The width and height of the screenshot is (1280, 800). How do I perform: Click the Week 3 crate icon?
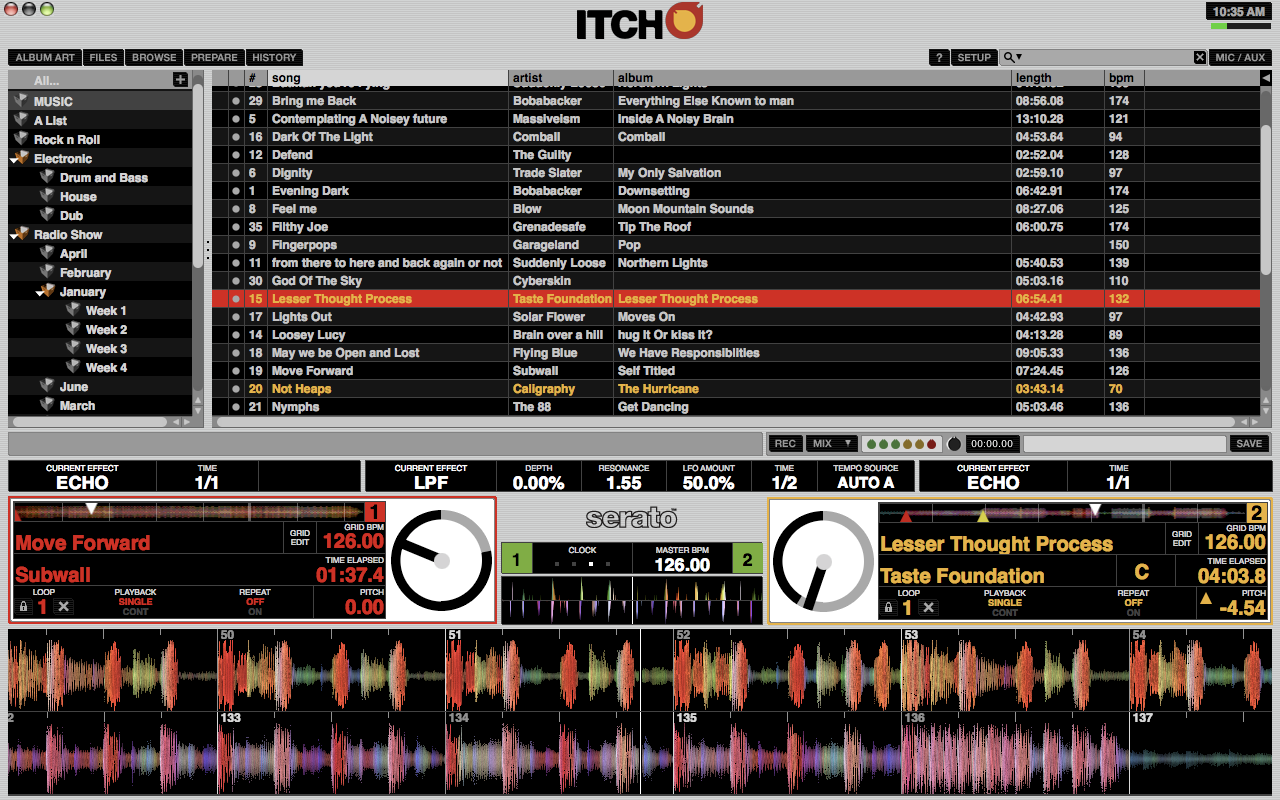click(x=73, y=348)
